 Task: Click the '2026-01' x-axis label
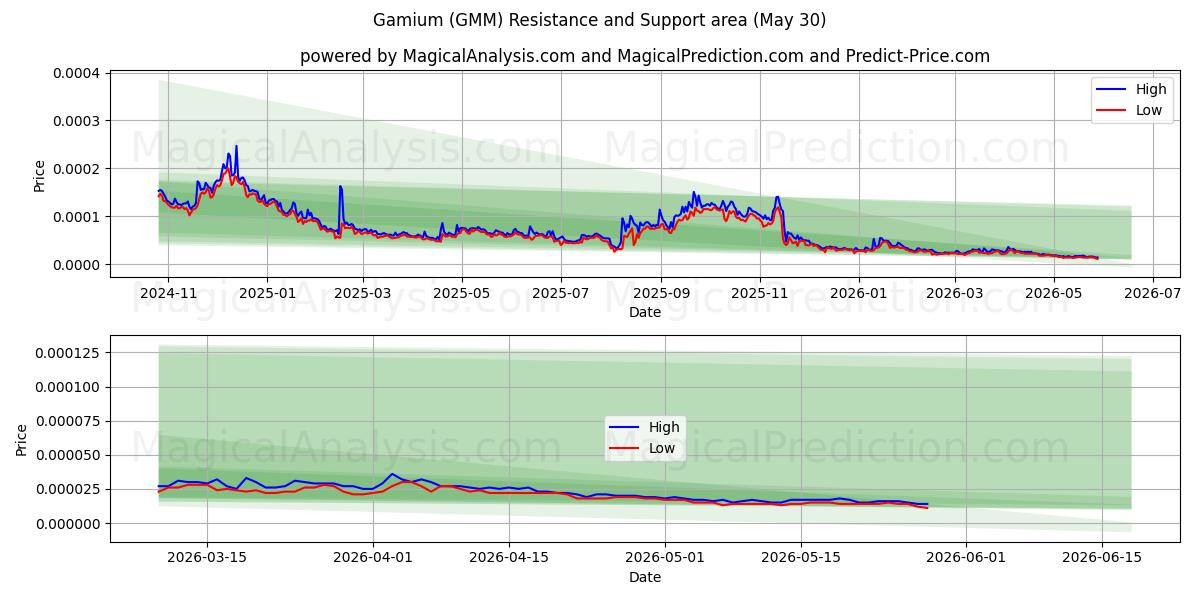[859, 293]
